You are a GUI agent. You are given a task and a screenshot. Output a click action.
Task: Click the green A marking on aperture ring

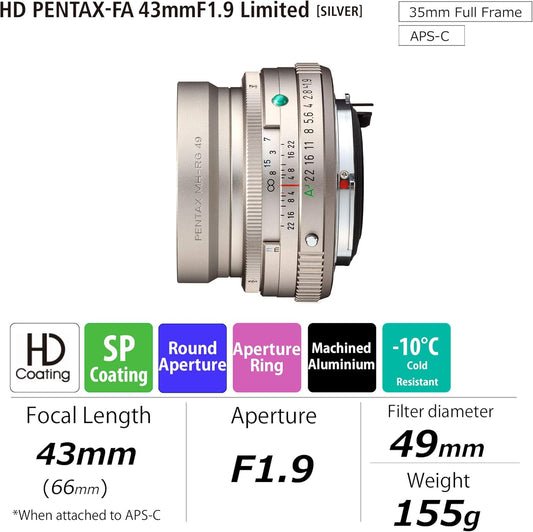310,192
